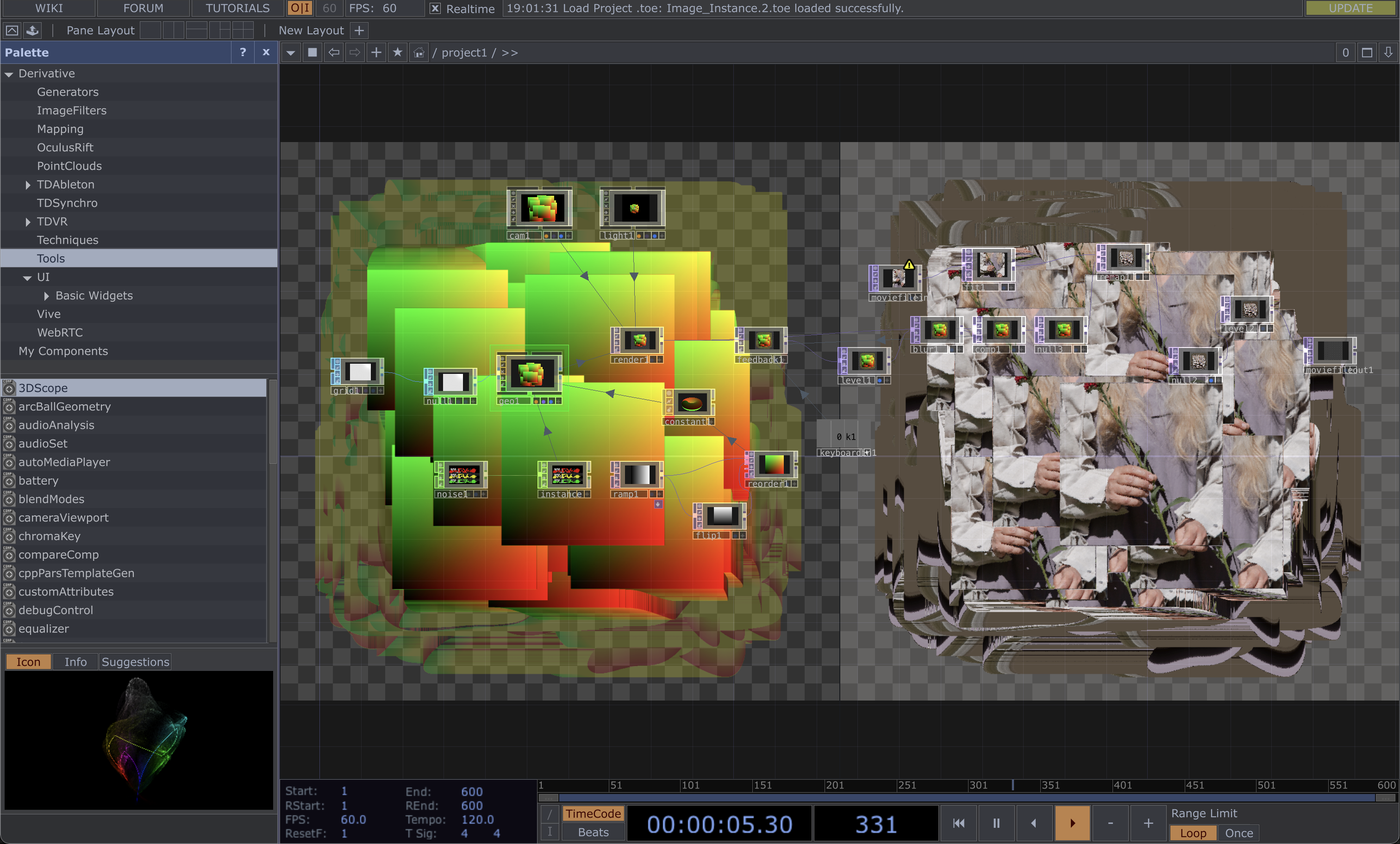1400x844 pixels.
Task: Switch timeline display to Beats
Action: [x=593, y=832]
